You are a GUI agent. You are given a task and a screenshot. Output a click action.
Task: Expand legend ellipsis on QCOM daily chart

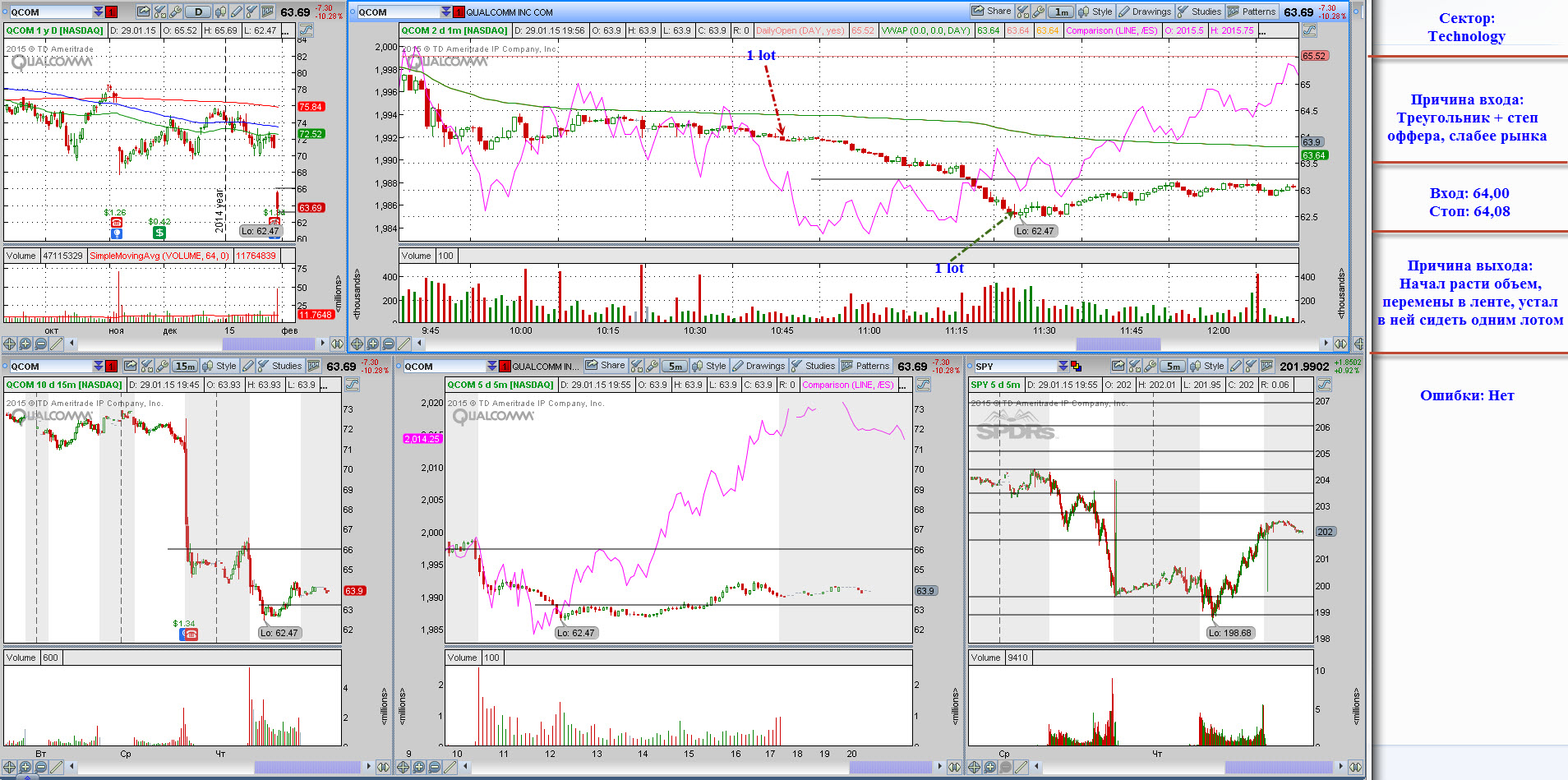[x=286, y=30]
